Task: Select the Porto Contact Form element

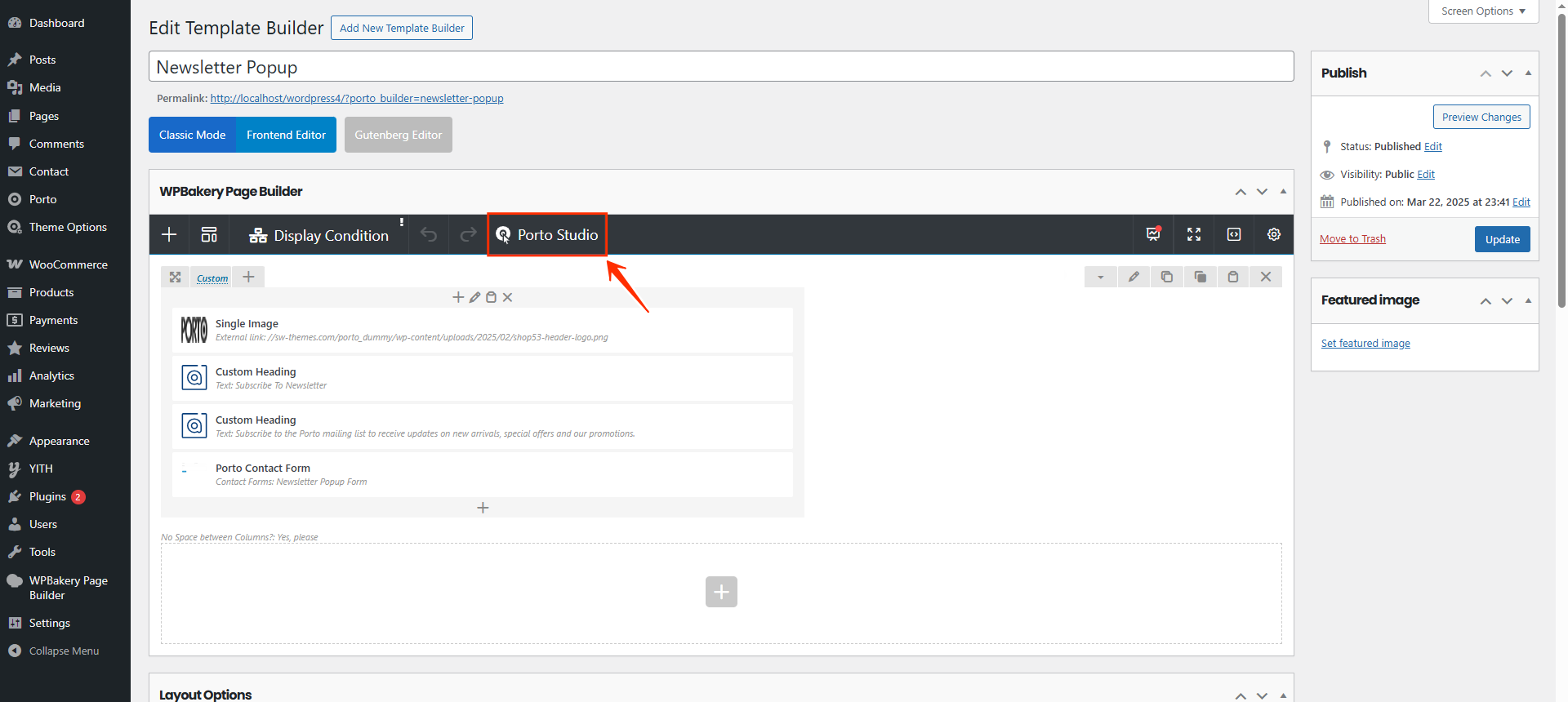Action: click(x=483, y=474)
